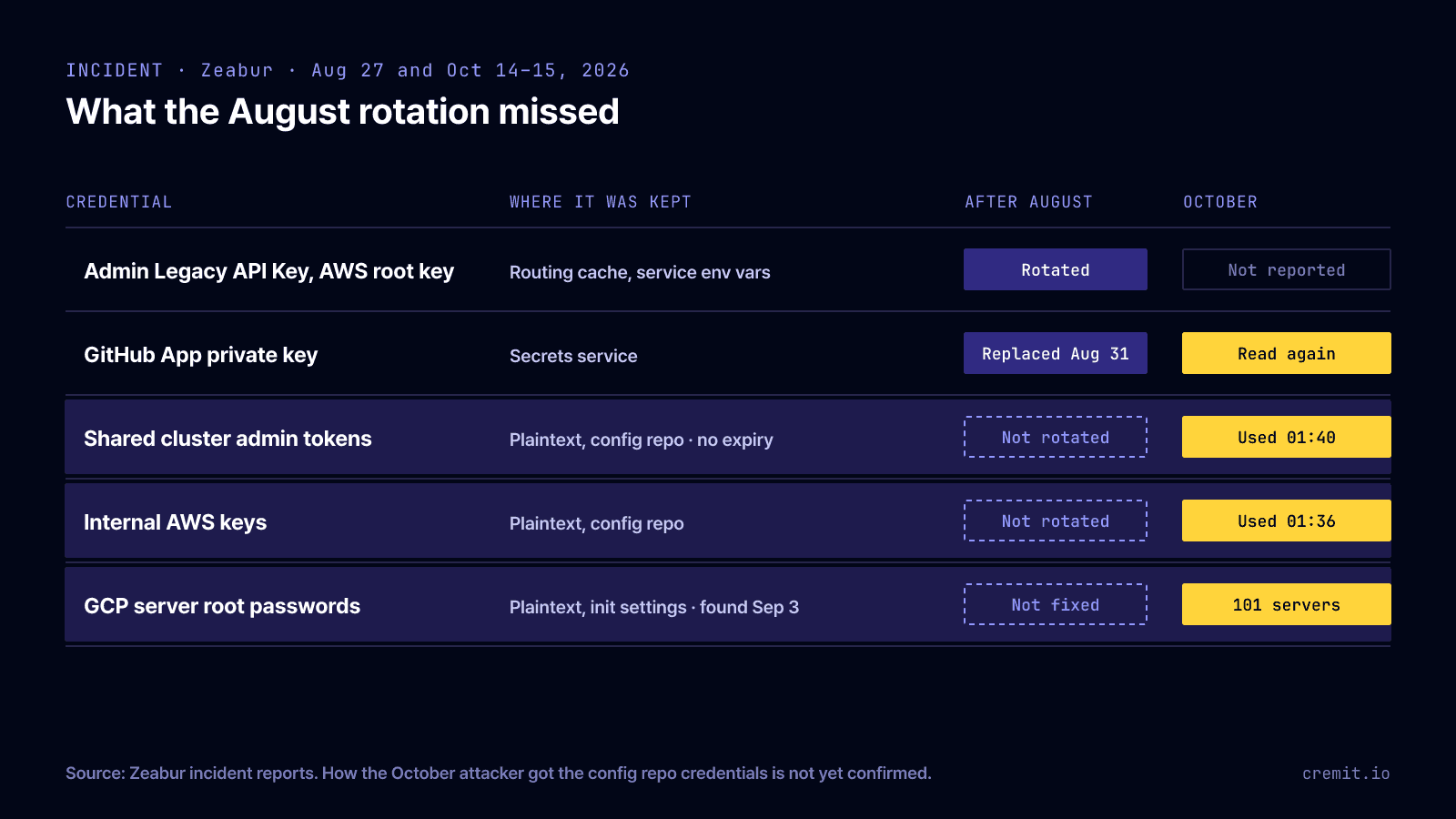Viewport: 1456px width, 819px height.
Task: Click 'Plaintext, init settings · found Sep 3'
Action: coord(654,607)
